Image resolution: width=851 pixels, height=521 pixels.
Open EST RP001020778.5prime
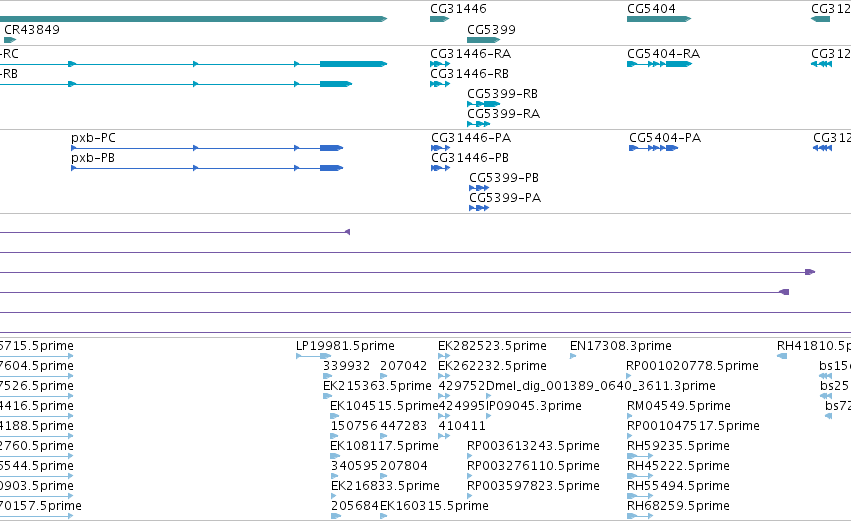[693, 366]
